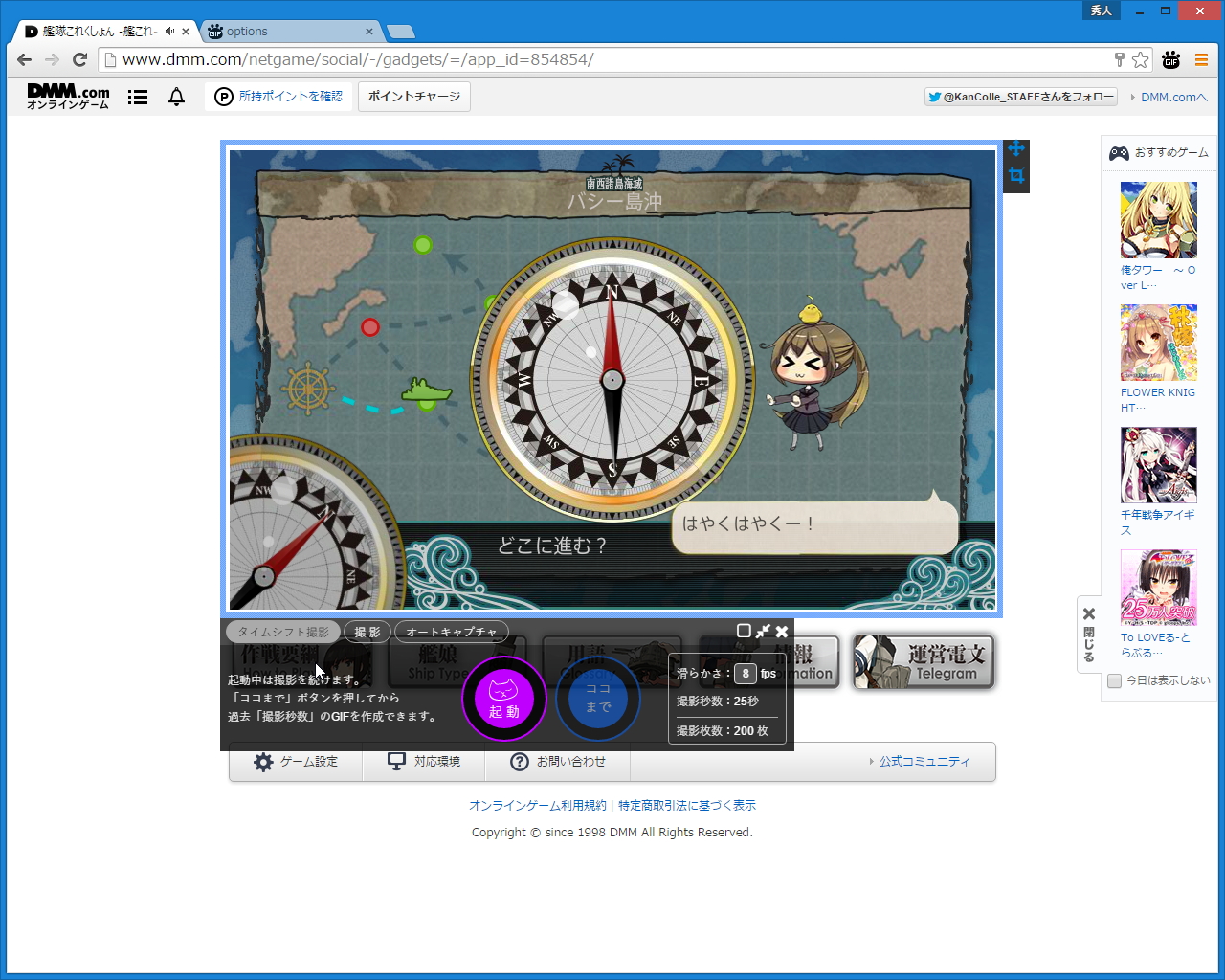1225x980 pixels.
Task: Open the To LOVEる game thumbnail
Action: tap(1159, 588)
